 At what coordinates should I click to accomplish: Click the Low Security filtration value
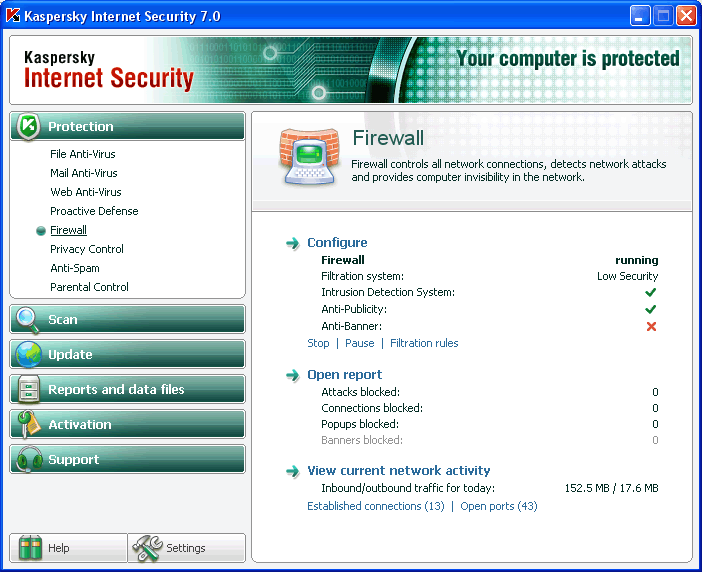627,277
